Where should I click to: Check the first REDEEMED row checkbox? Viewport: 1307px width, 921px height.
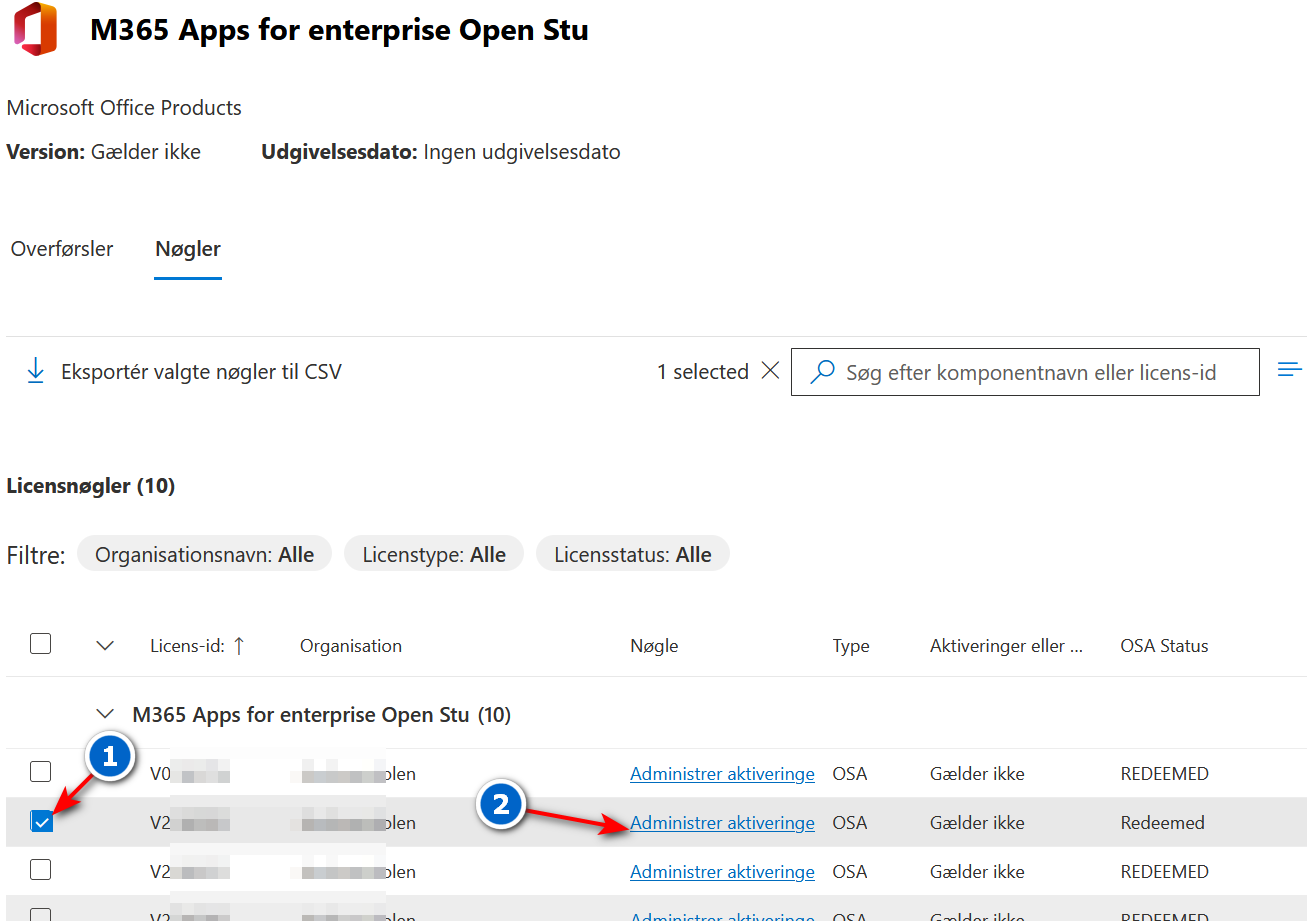[x=40, y=771]
